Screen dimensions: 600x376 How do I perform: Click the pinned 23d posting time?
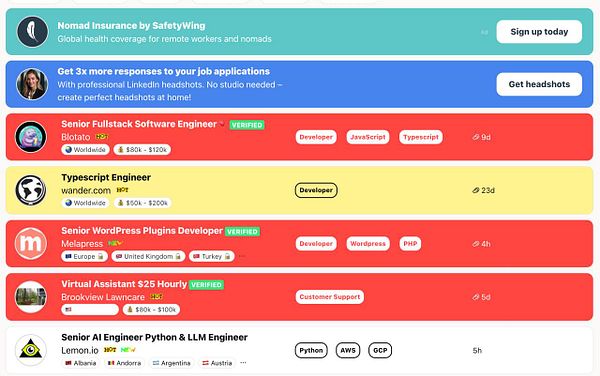(x=483, y=190)
